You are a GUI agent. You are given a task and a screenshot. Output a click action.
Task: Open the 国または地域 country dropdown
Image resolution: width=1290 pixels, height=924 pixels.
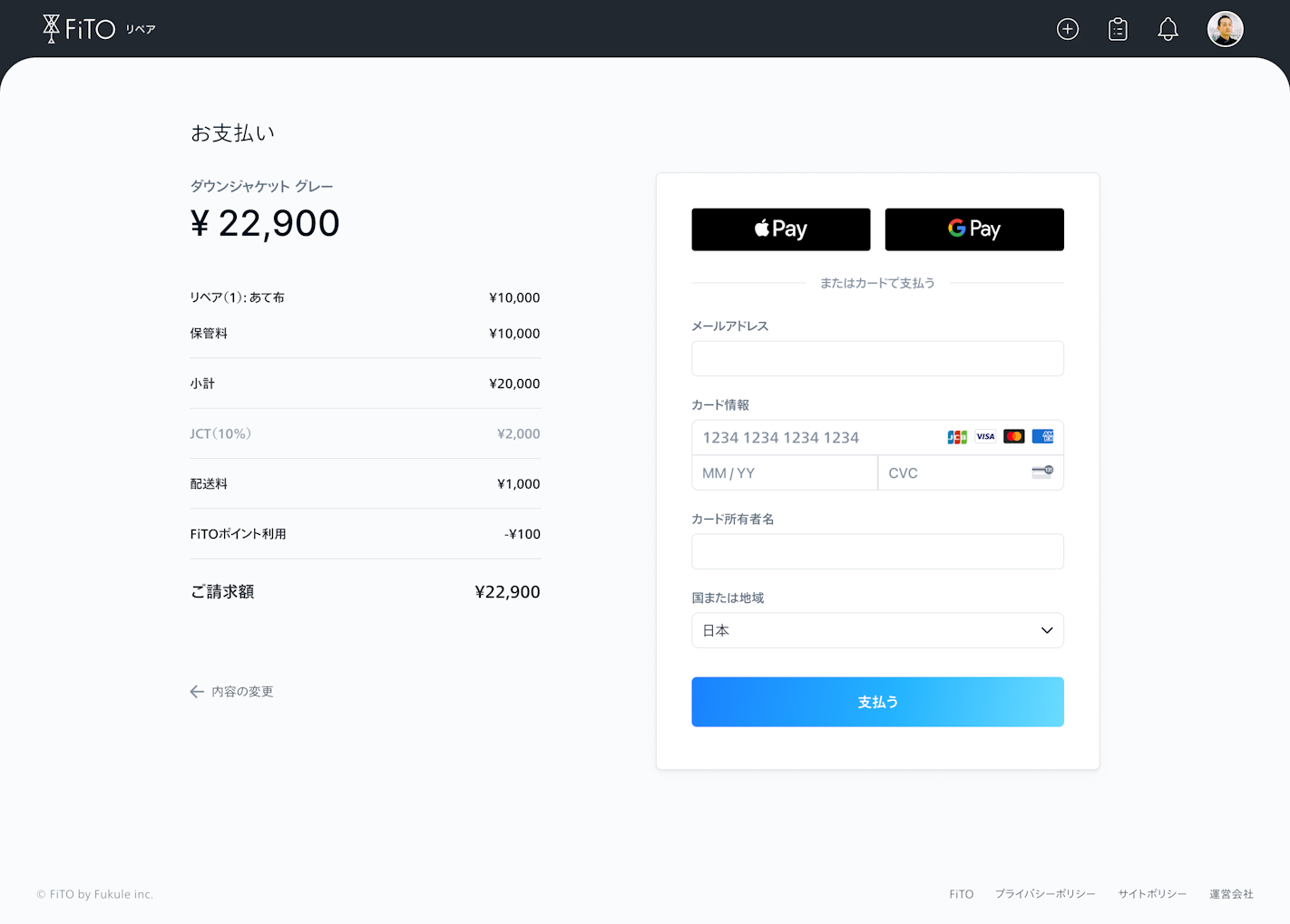pos(877,630)
